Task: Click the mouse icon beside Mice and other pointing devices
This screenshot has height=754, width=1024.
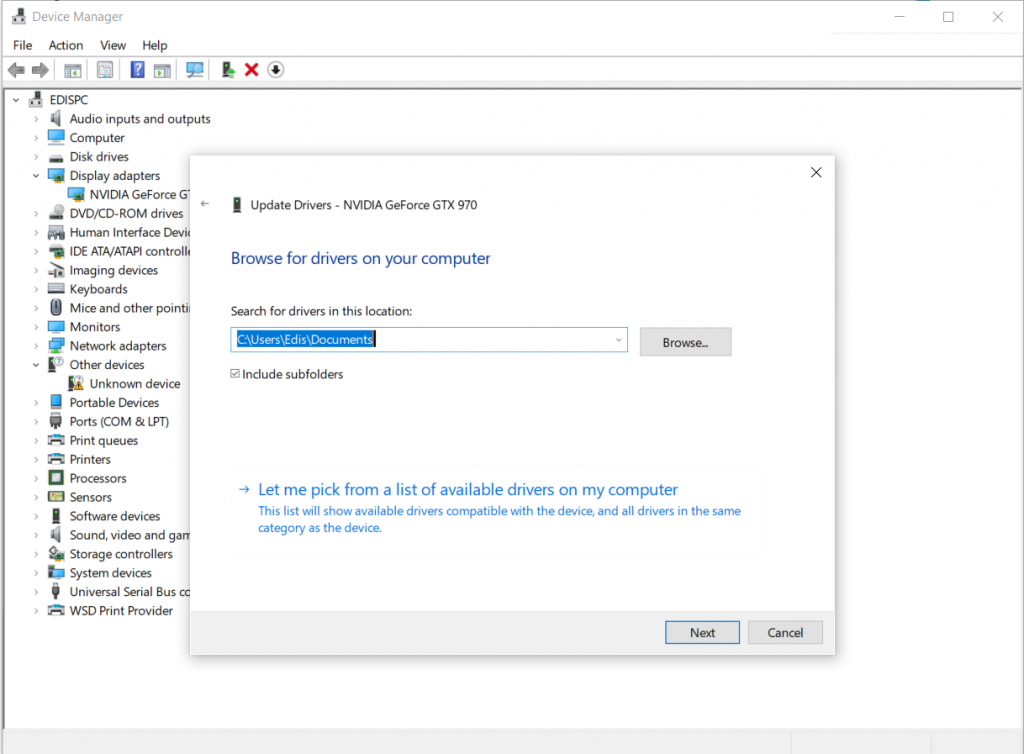Action: point(56,307)
